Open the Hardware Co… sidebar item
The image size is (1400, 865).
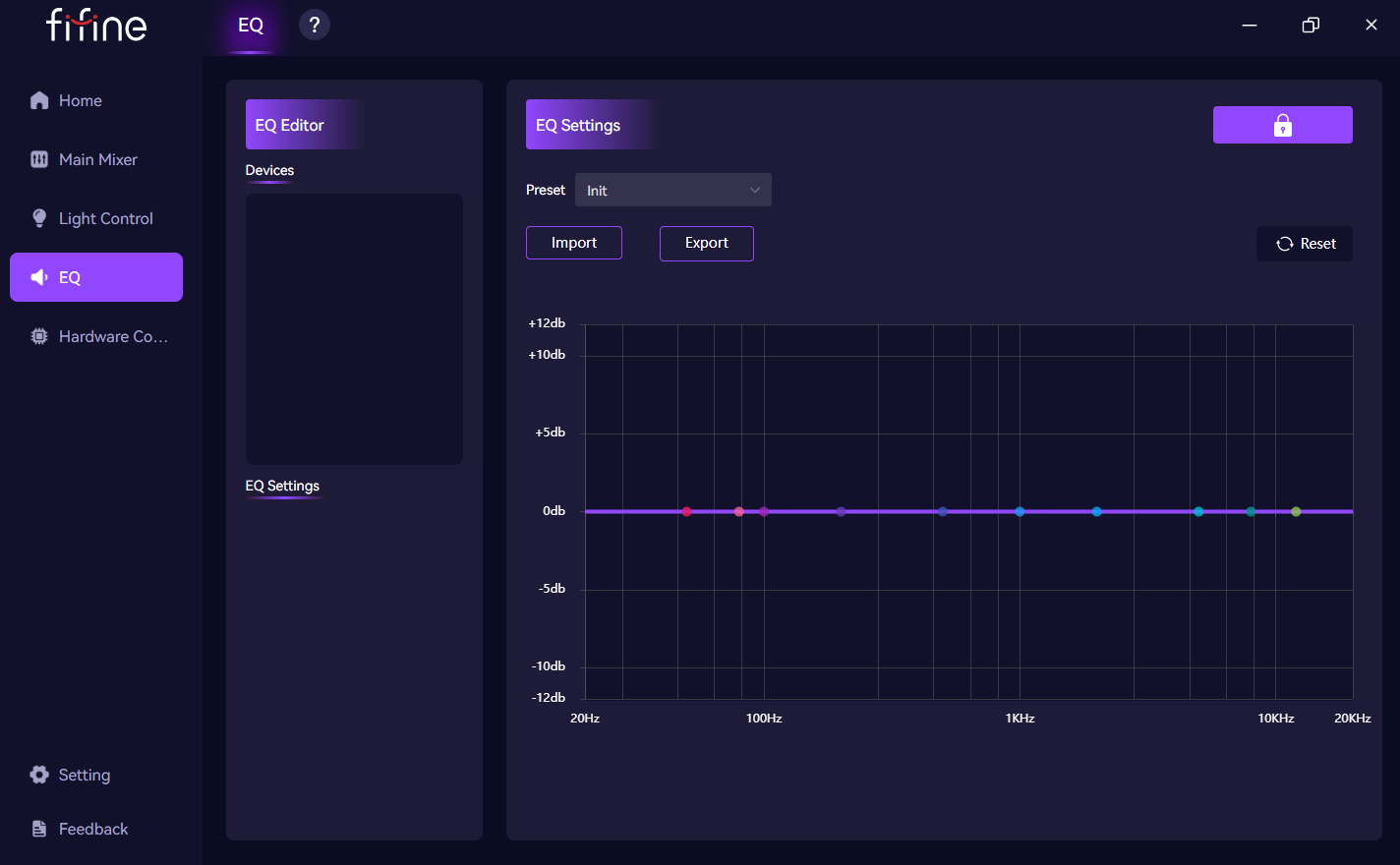click(96, 336)
